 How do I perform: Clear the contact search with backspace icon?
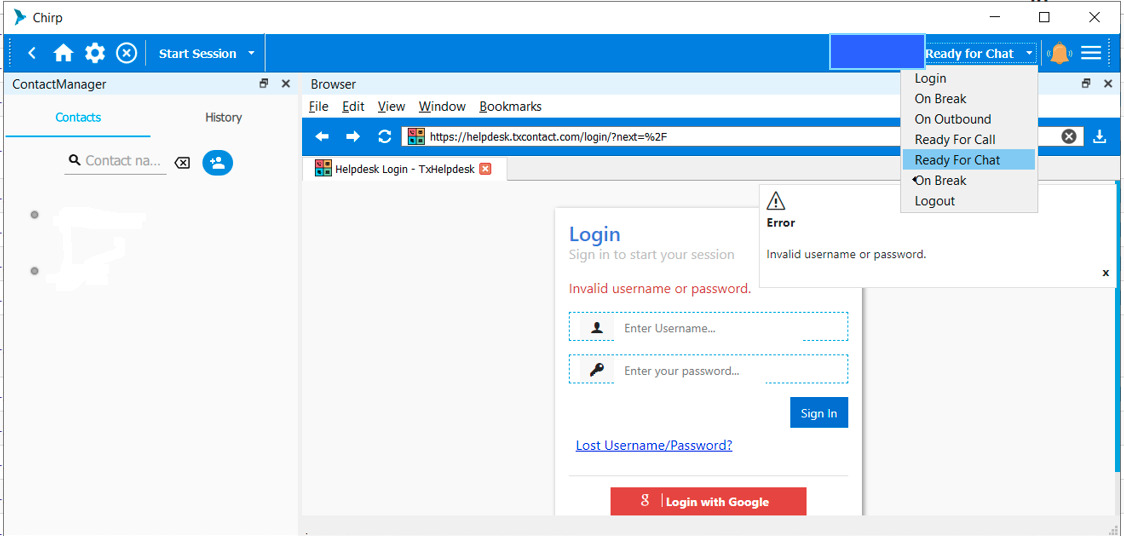[x=182, y=163]
